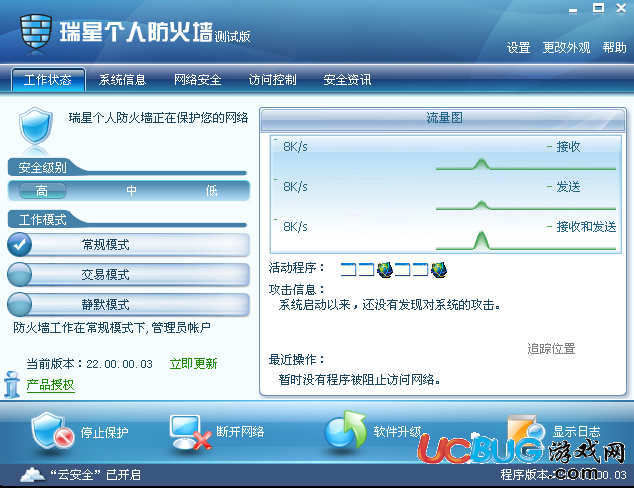Set security level to 中
634x488 pixels.
point(131,190)
